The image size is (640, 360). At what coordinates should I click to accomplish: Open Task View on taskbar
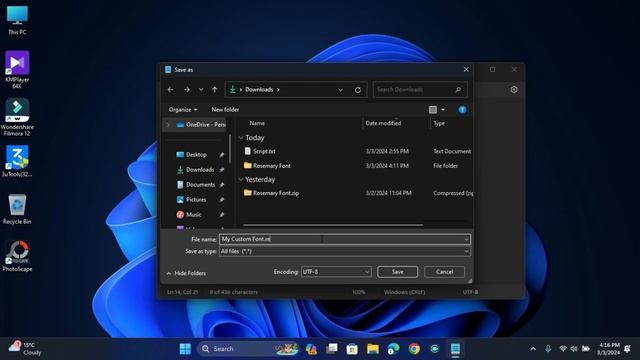coord(331,349)
